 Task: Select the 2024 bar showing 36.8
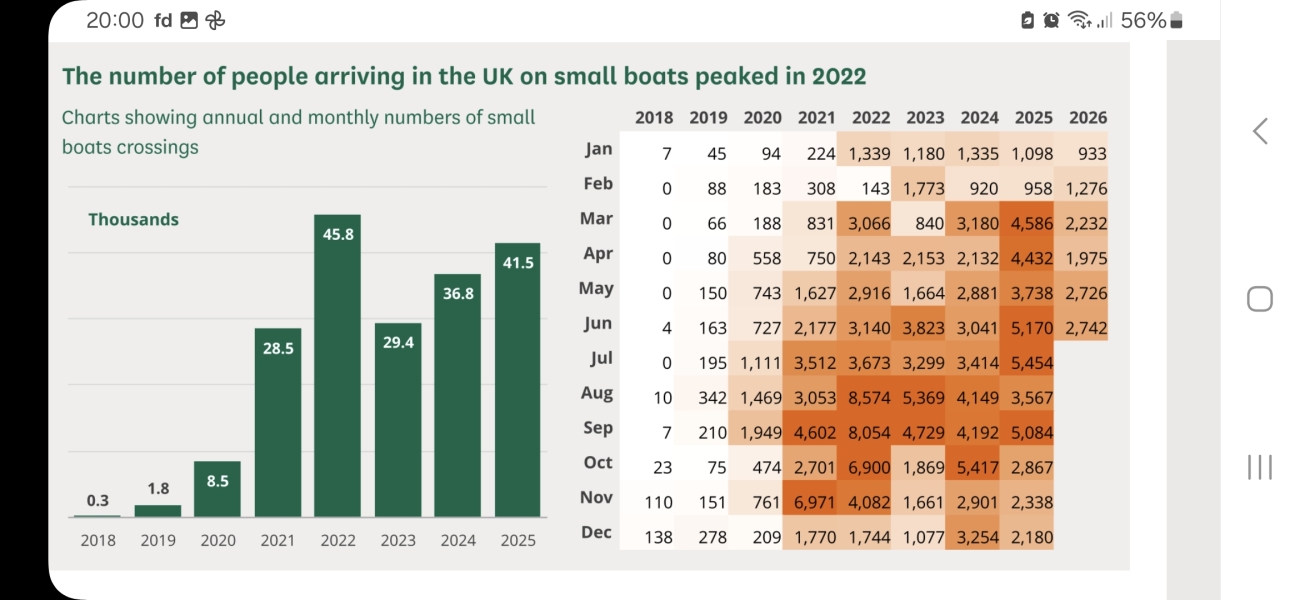click(458, 395)
